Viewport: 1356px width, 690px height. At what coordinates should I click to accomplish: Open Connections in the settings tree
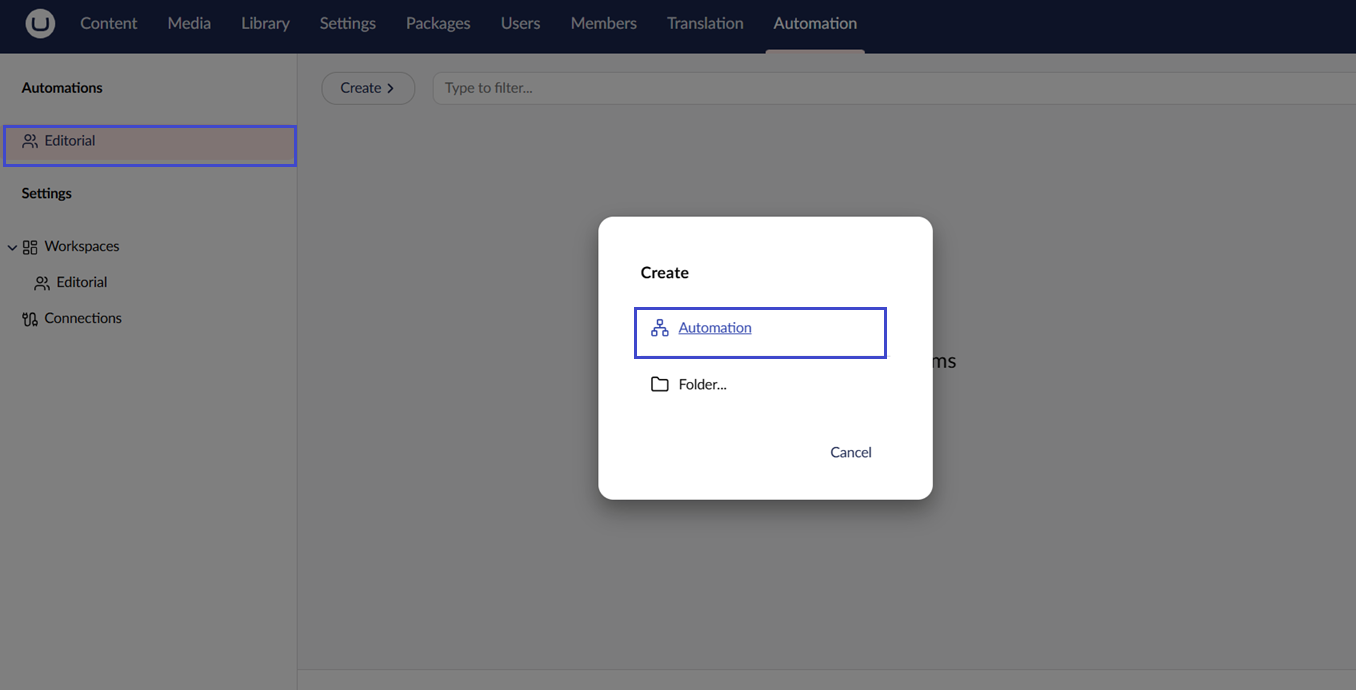[x=83, y=318]
